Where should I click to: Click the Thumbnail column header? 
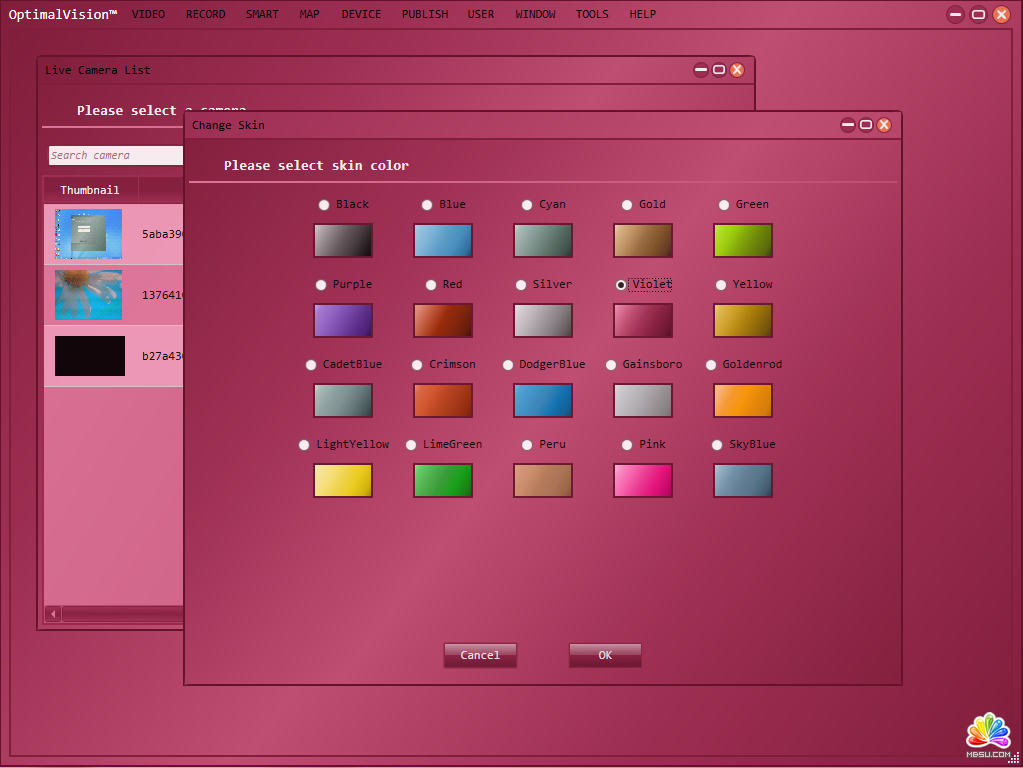coord(90,190)
